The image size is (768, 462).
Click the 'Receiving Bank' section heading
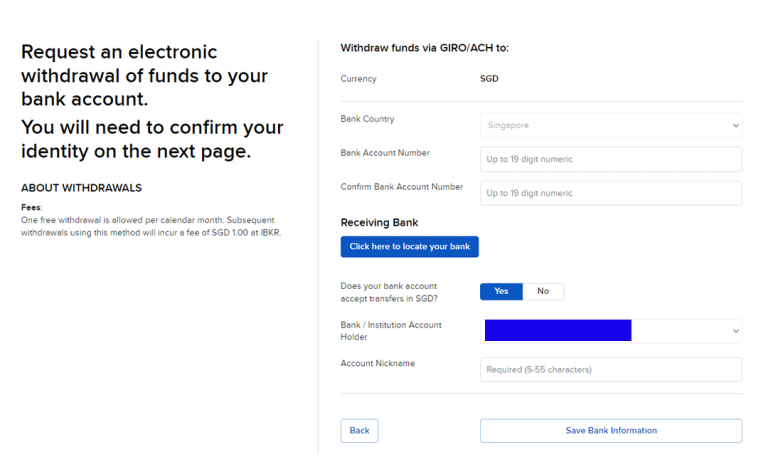[379, 222]
